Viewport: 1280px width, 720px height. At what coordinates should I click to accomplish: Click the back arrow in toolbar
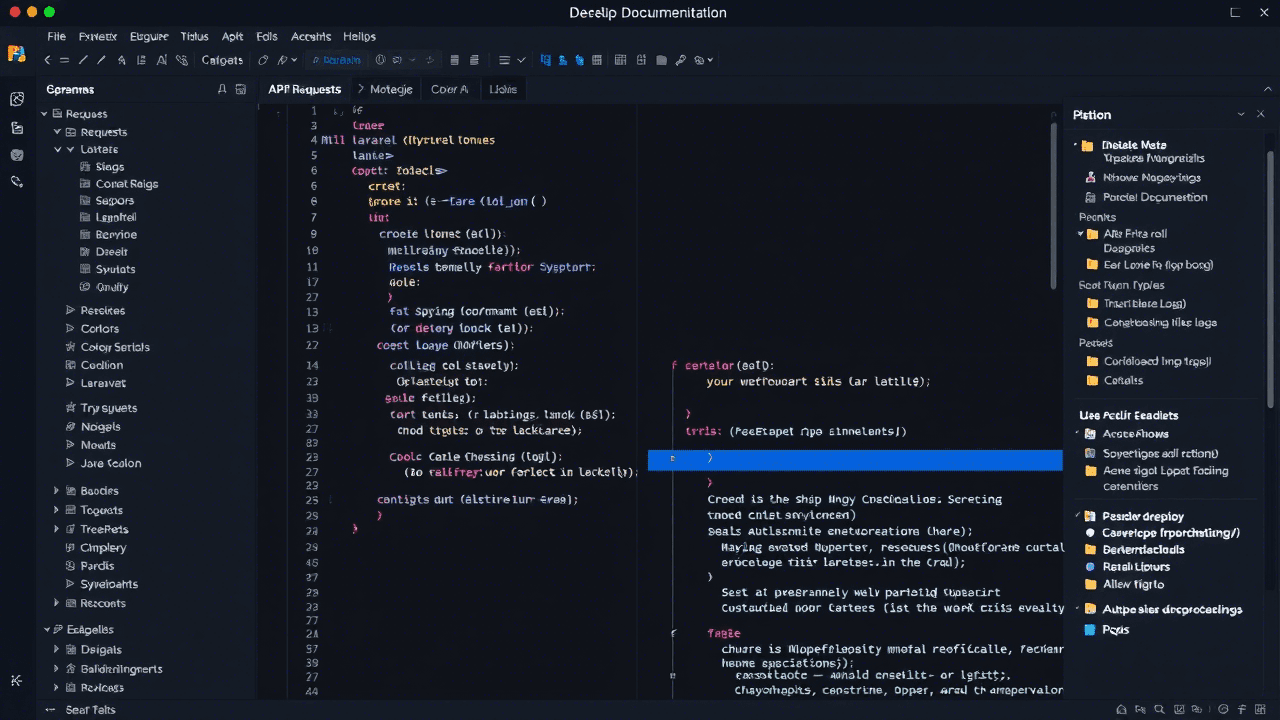click(x=47, y=60)
